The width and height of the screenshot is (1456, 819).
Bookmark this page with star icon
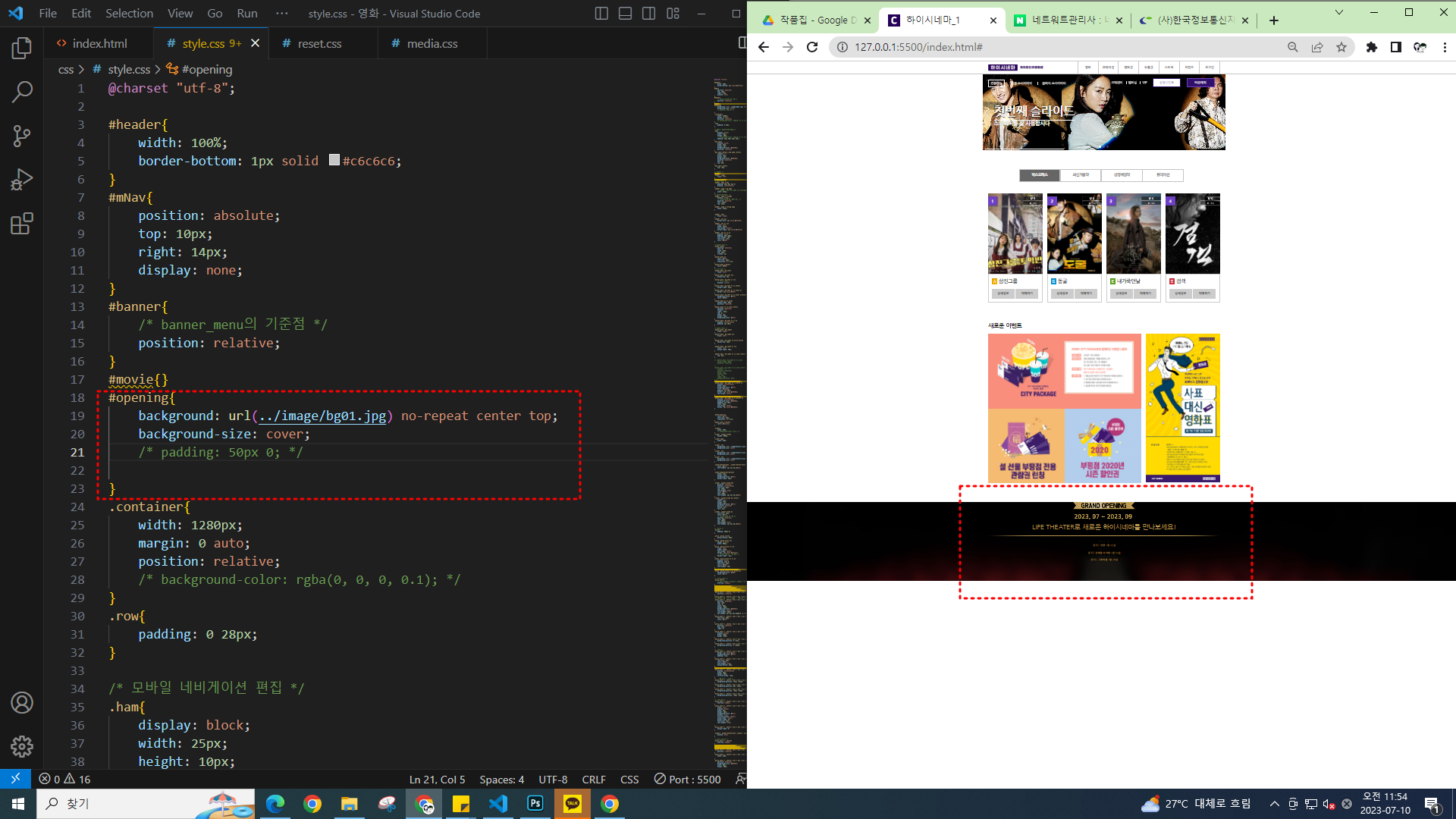tap(1341, 47)
